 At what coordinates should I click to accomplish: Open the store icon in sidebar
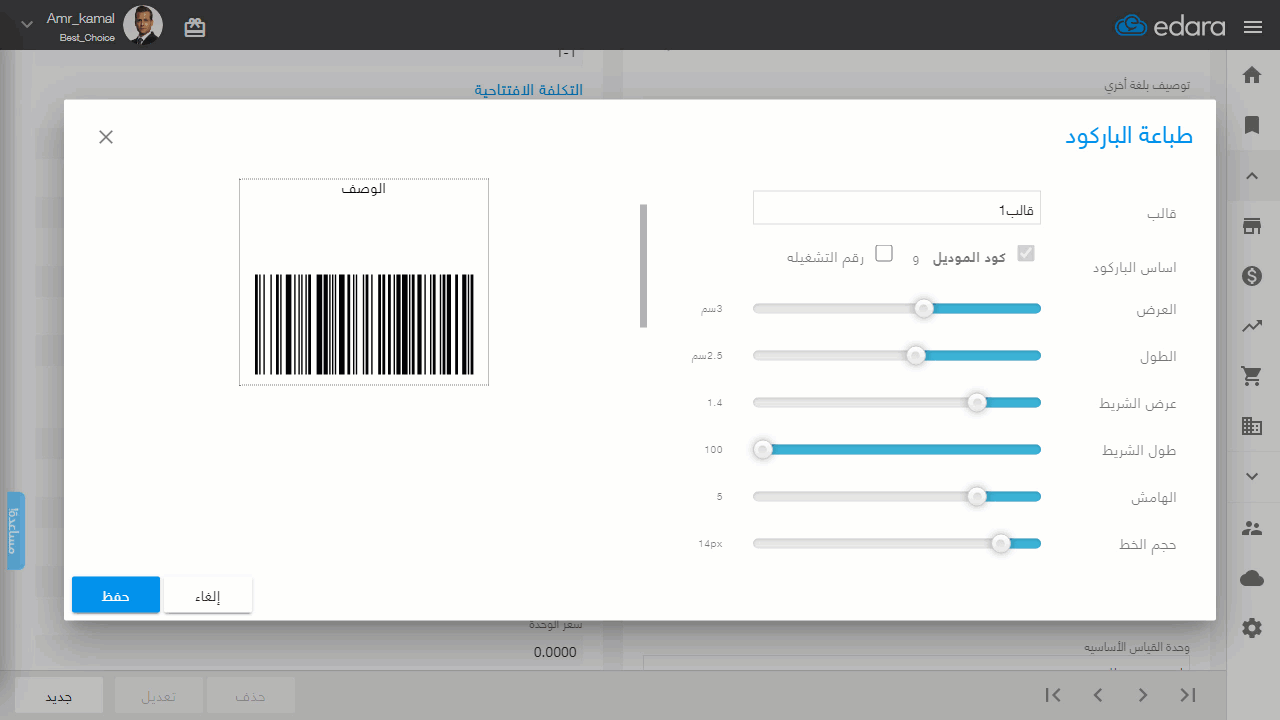[x=1251, y=227]
